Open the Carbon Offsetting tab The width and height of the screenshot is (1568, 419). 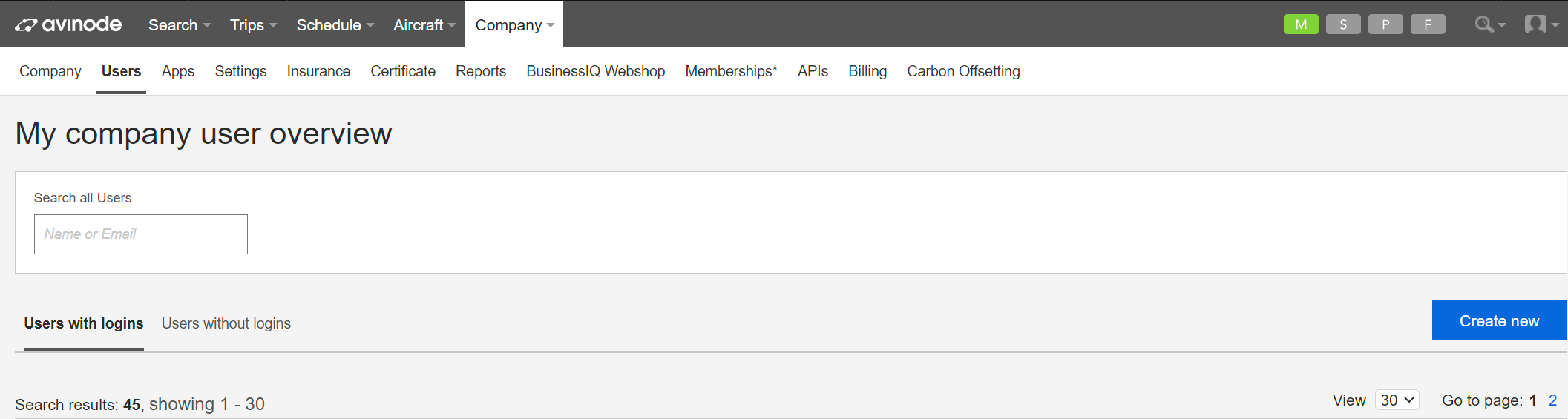(963, 71)
